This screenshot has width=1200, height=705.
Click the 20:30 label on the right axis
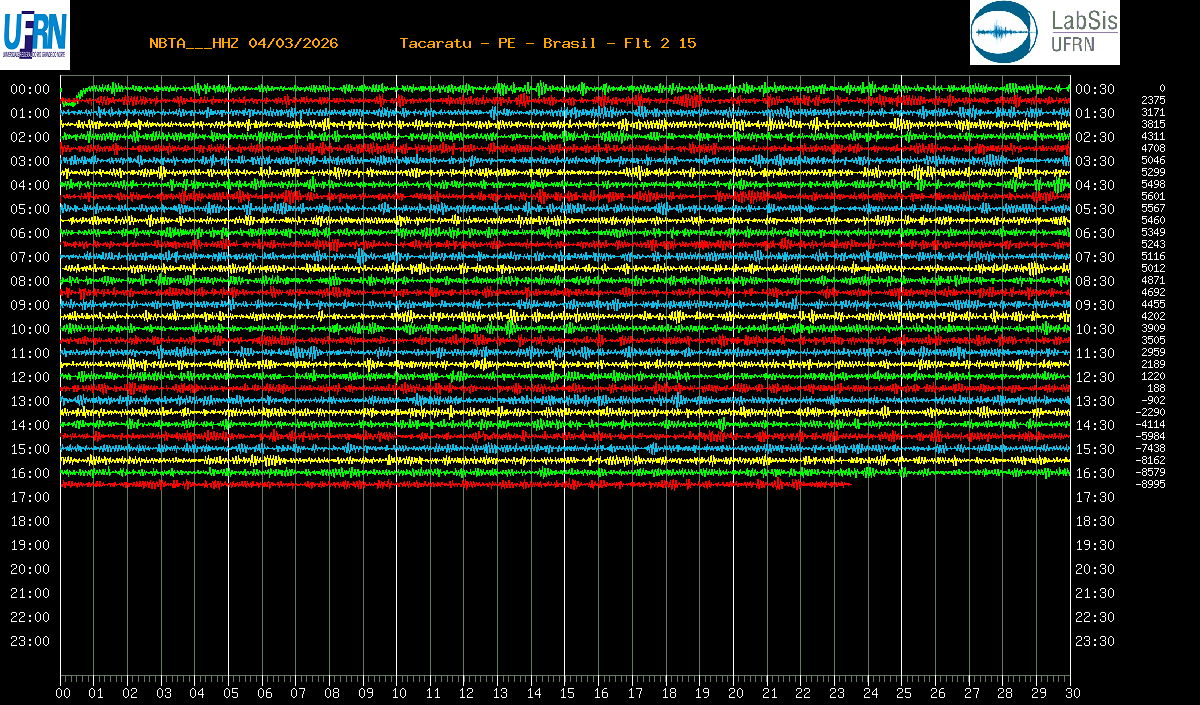pyautogui.click(x=1095, y=569)
